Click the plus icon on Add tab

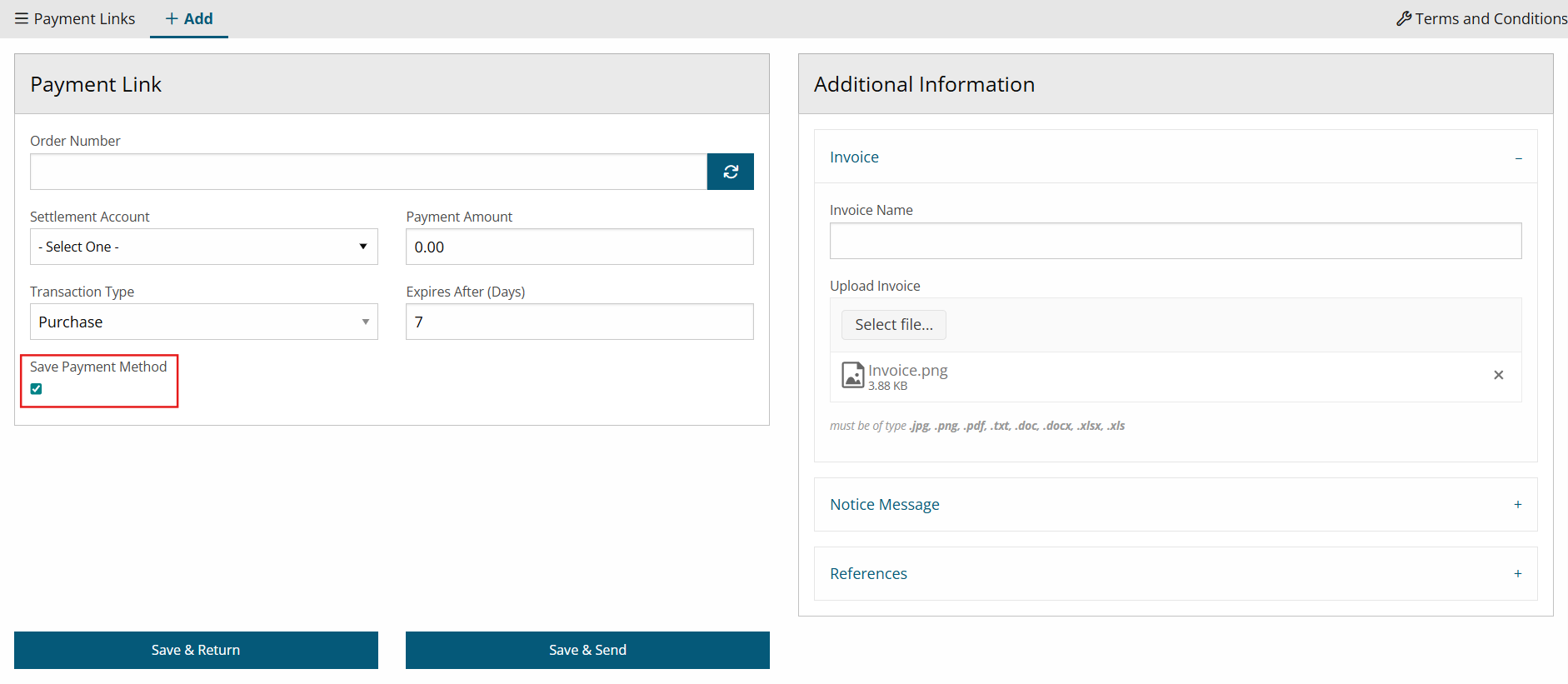172,18
